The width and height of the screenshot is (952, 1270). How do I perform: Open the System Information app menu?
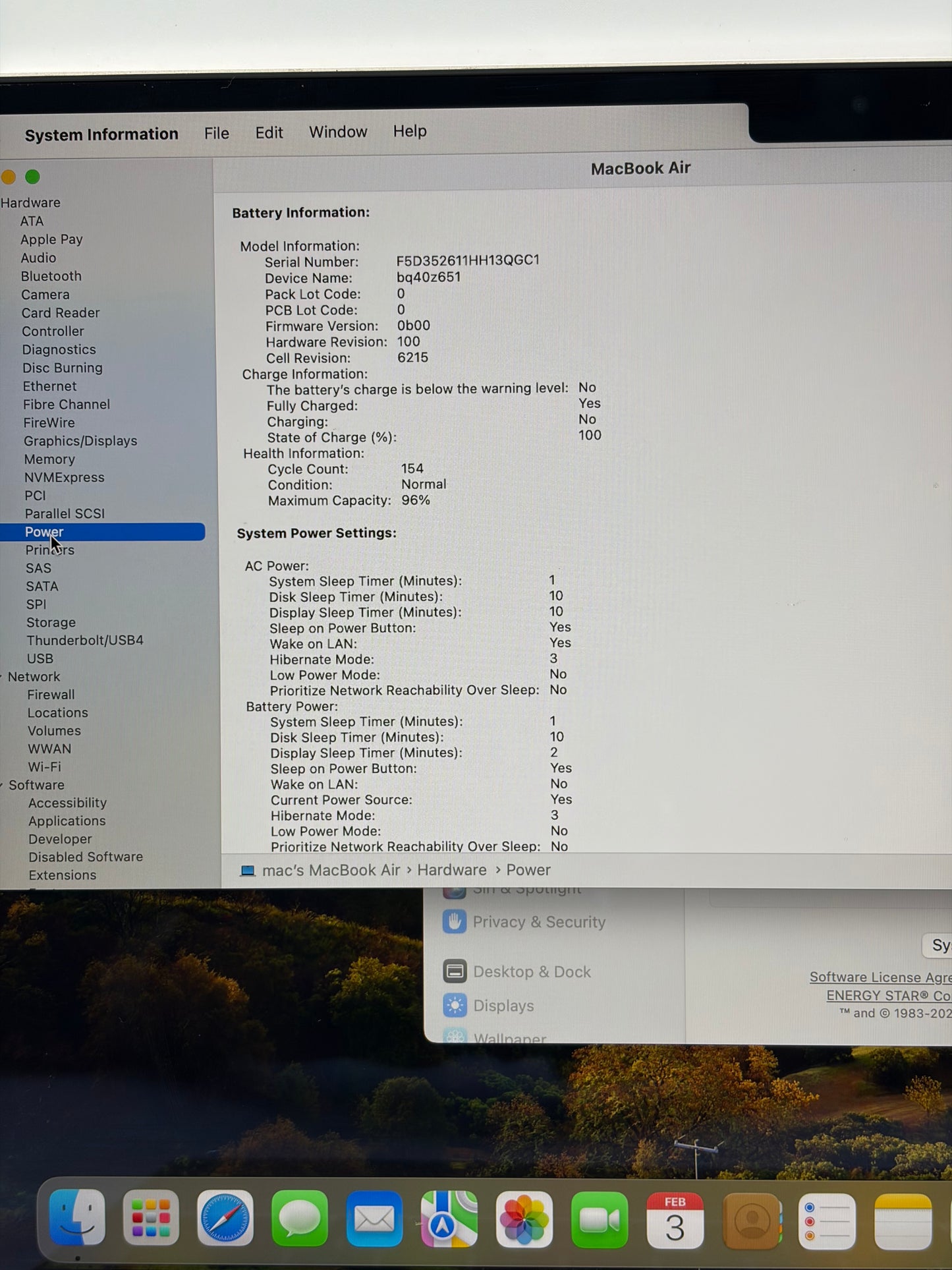tap(101, 134)
